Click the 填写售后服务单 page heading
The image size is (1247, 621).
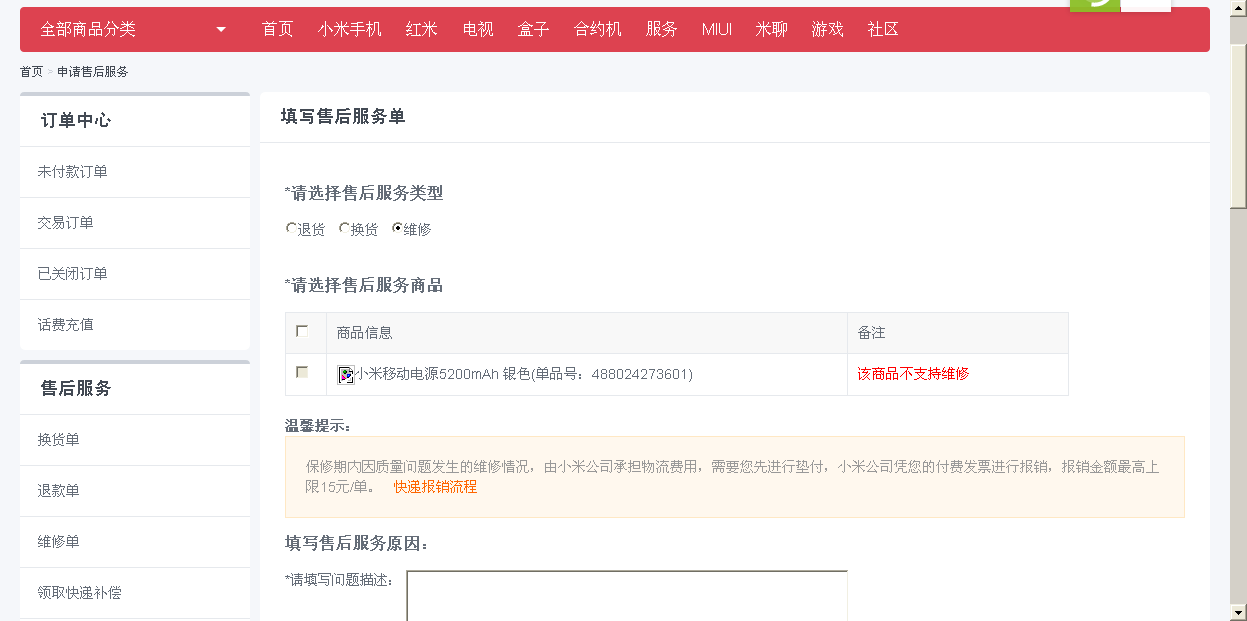(x=343, y=117)
